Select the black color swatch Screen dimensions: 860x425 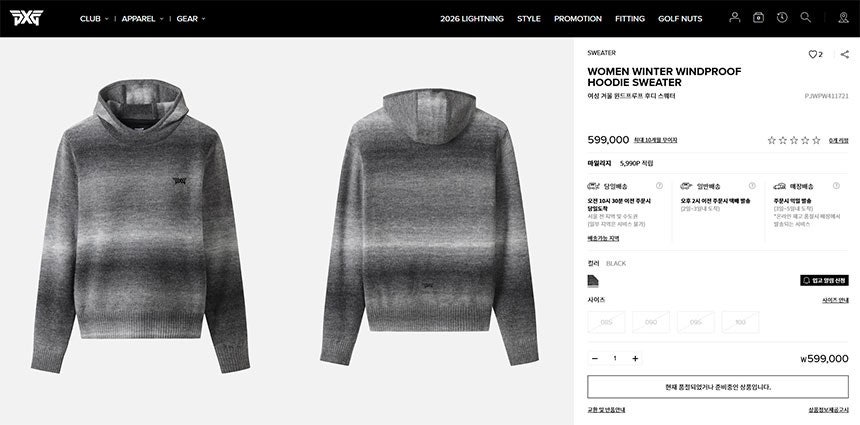coord(593,281)
